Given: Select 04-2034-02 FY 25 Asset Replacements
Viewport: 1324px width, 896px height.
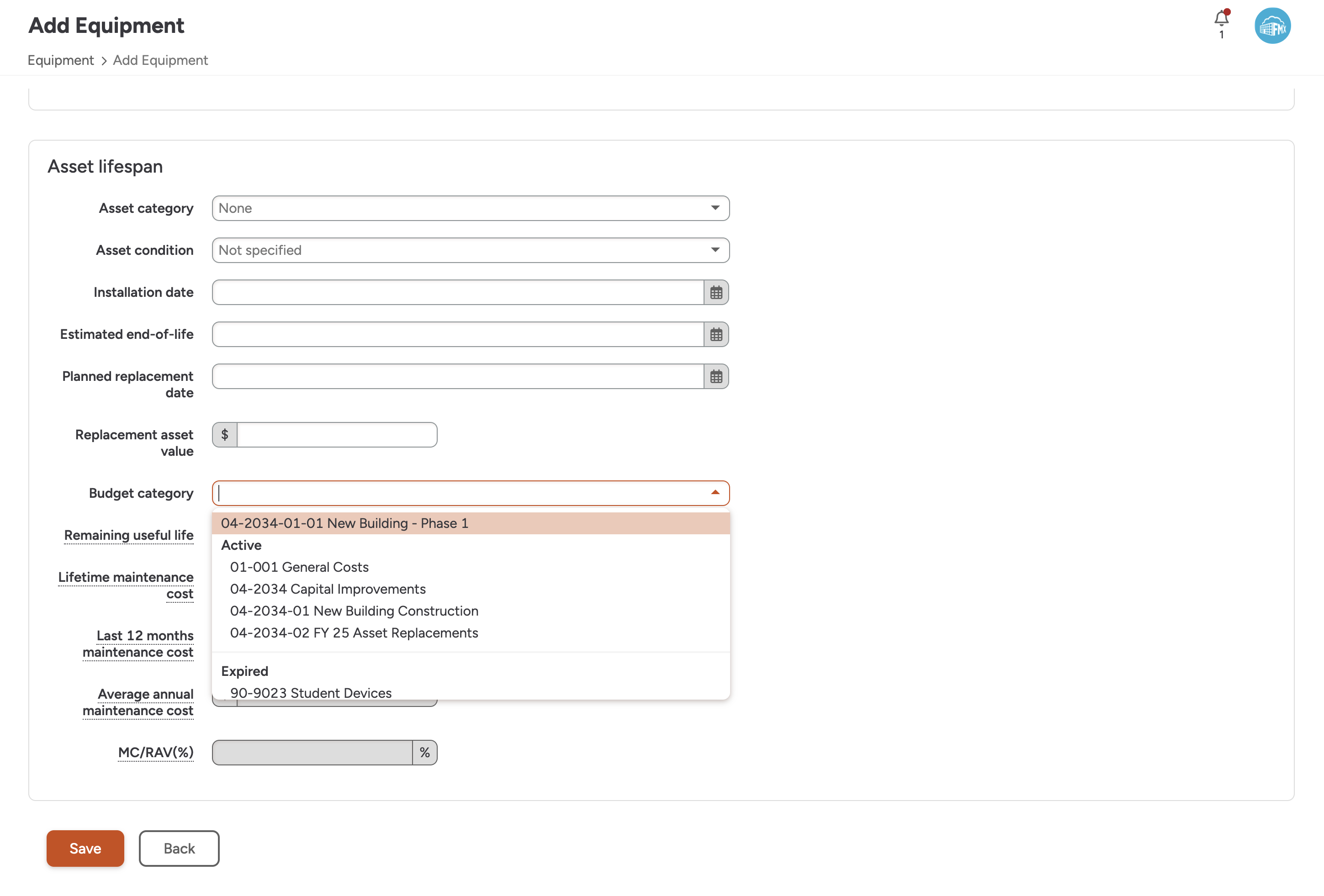Looking at the screenshot, I should click(x=354, y=633).
